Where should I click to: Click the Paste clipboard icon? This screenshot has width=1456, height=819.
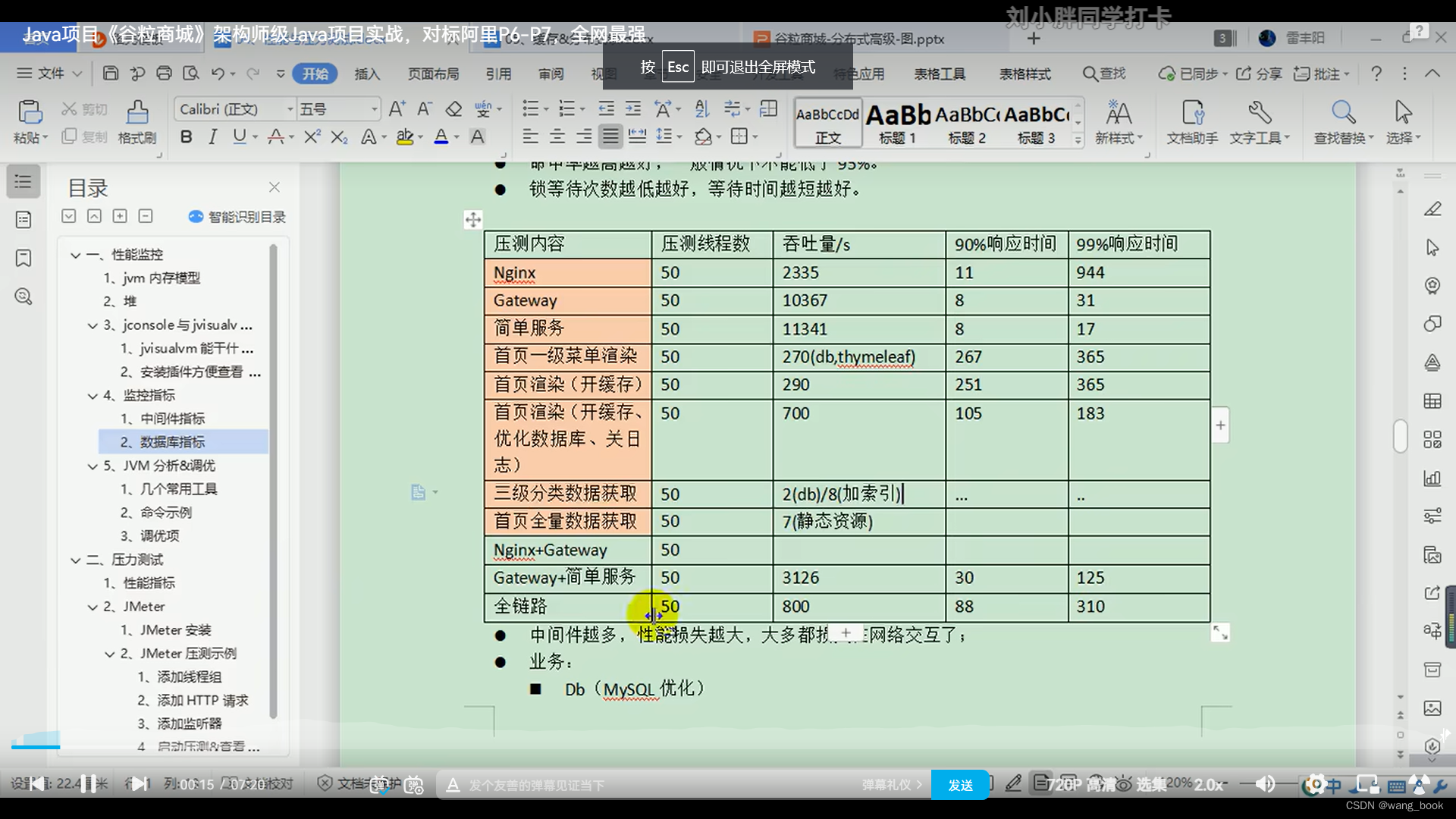point(30,112)
